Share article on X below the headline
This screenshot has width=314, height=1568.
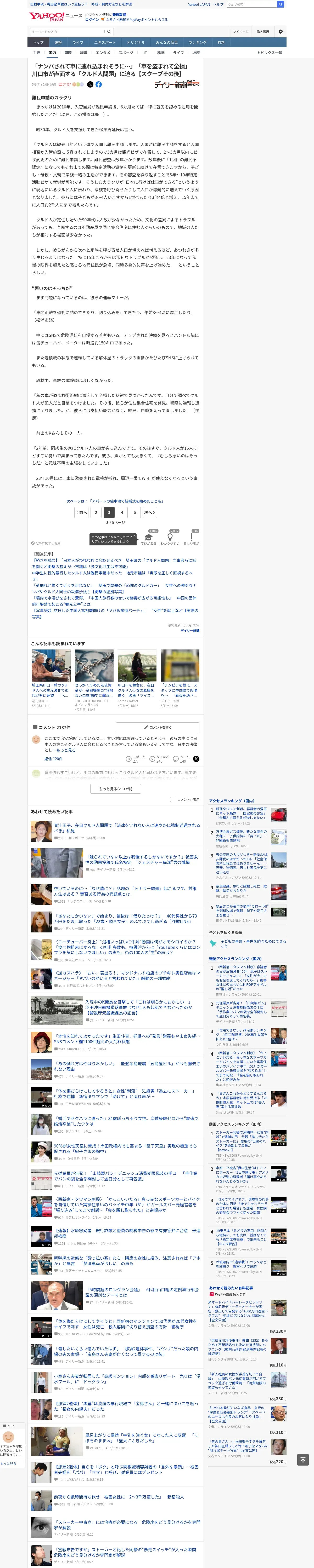(x=90, y=85)
